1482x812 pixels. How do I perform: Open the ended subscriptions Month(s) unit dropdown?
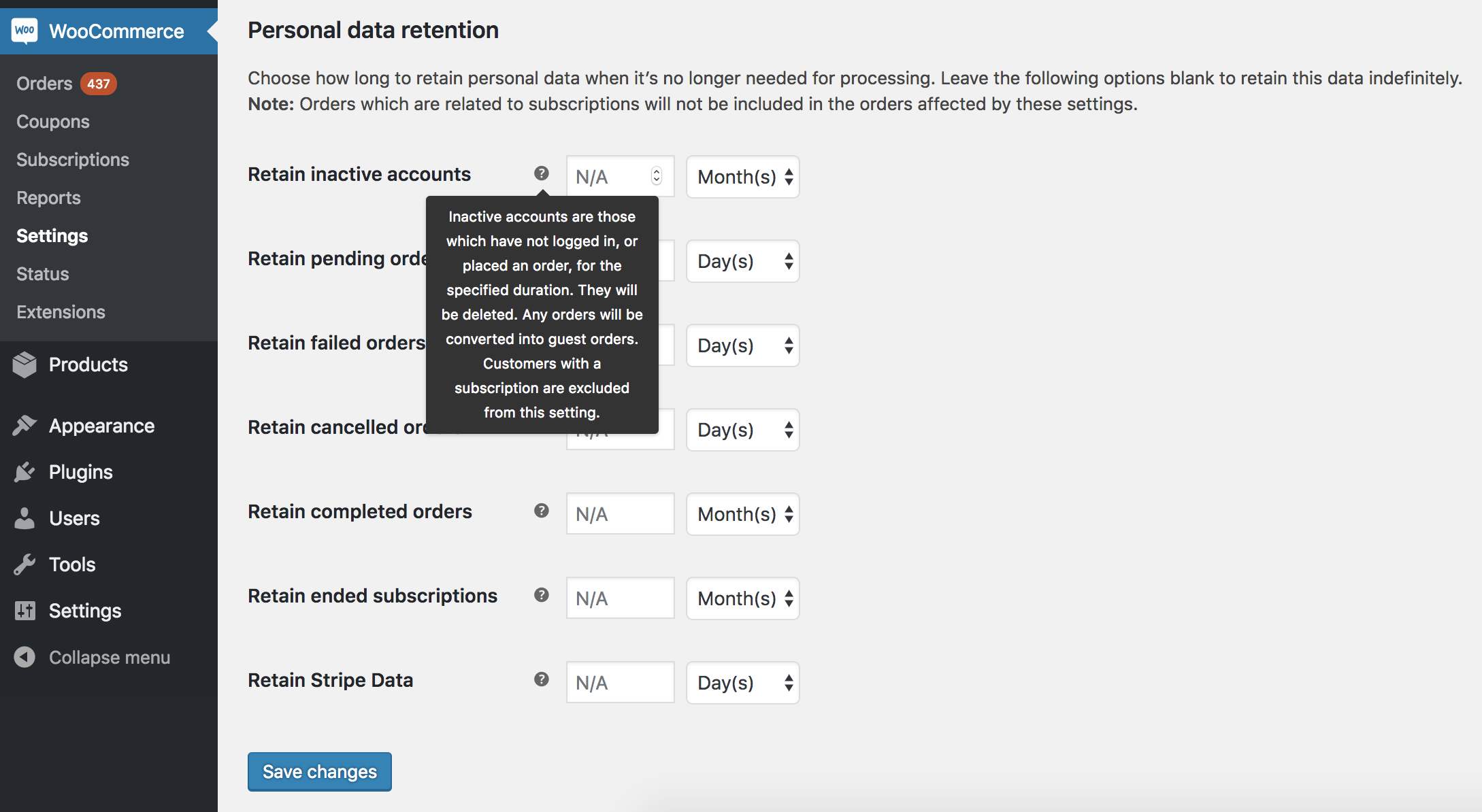click(x=743, y=598)
